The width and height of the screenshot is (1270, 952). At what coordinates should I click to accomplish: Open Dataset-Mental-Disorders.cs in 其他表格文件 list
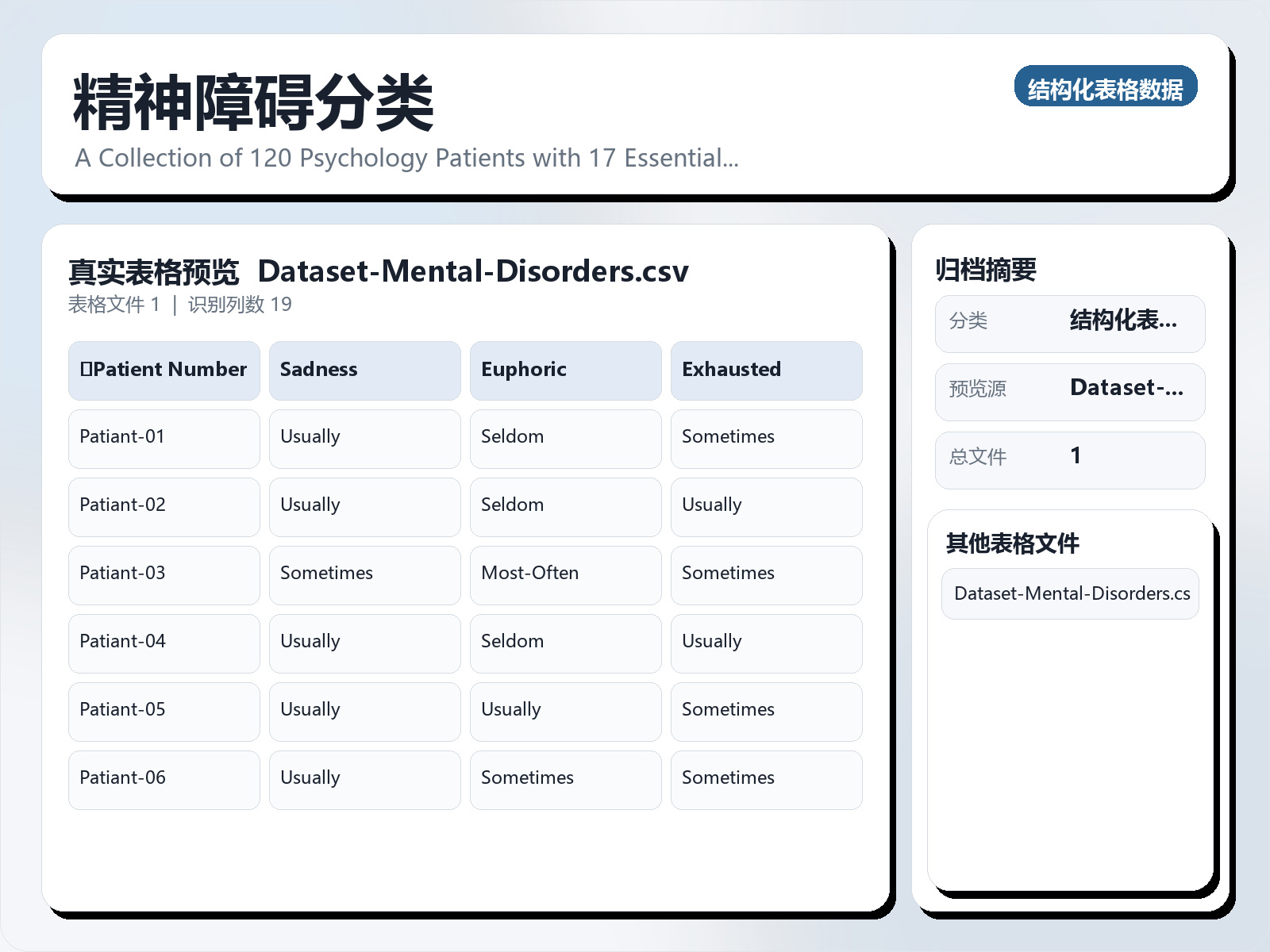tap(1069, 593)
